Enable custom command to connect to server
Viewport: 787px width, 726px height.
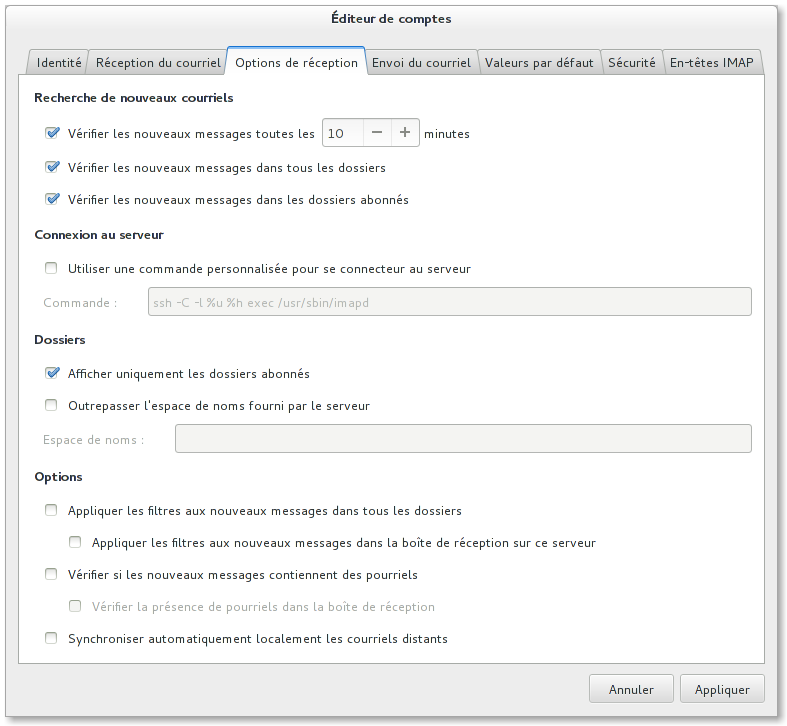pos(52,268)
